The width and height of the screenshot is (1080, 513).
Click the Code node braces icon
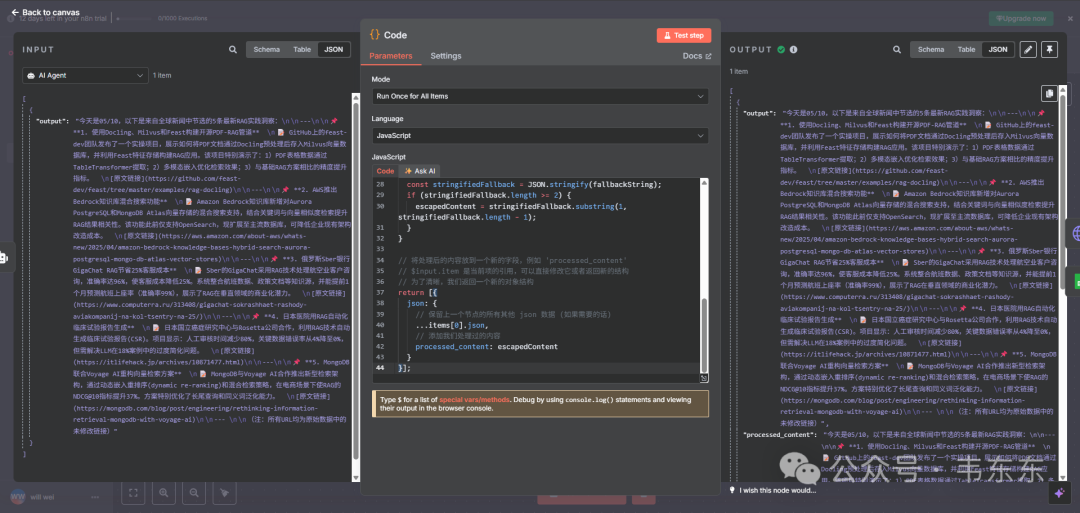375,35
